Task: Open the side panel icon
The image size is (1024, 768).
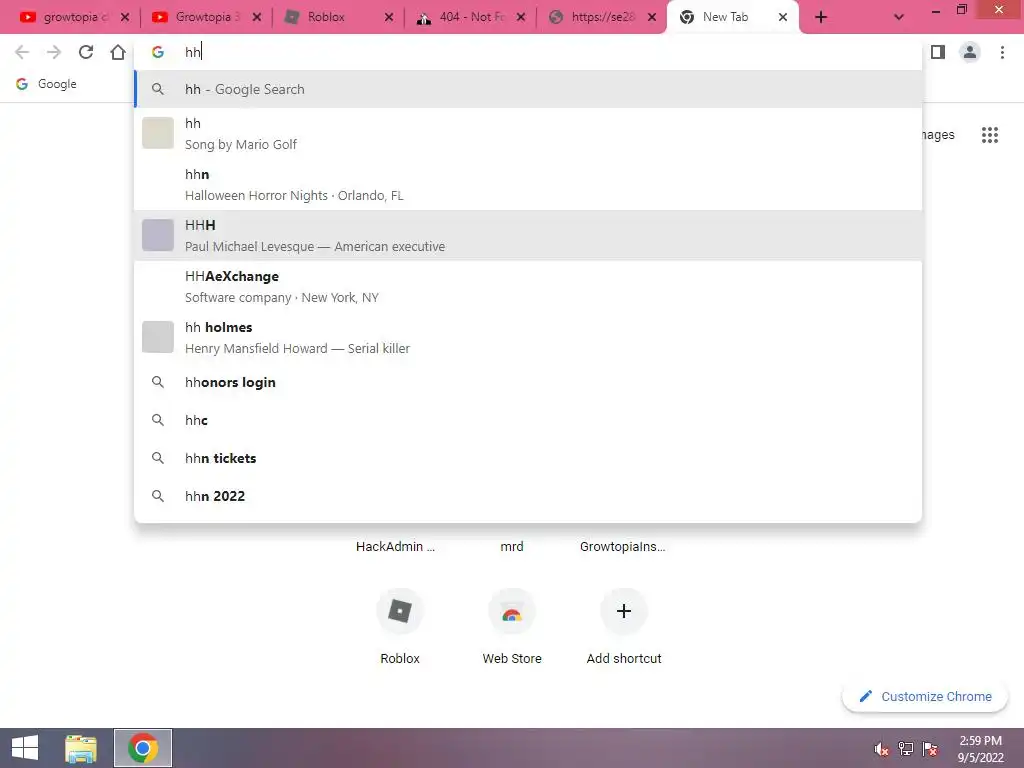Action: pyautogui.click(x=938, y=52)
